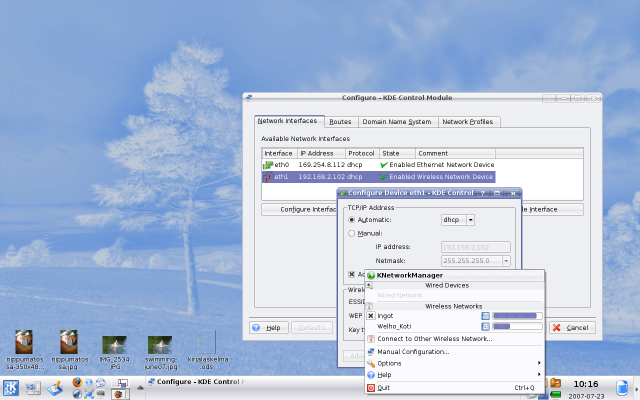Select the eth1 wireless interface row

[378, 177]
